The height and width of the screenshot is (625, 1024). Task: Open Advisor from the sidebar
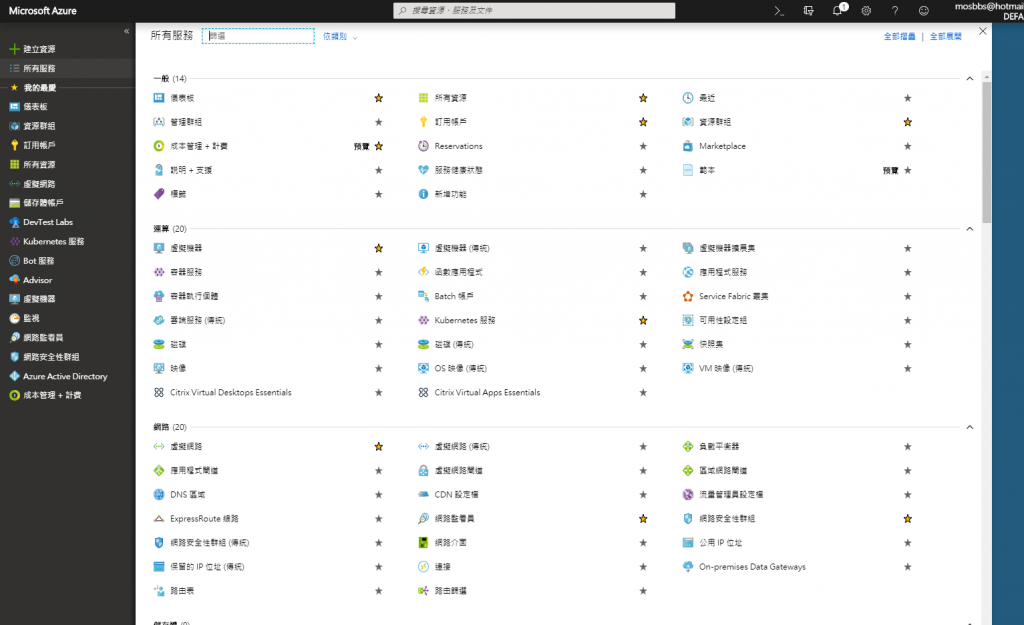coord(68,280)
